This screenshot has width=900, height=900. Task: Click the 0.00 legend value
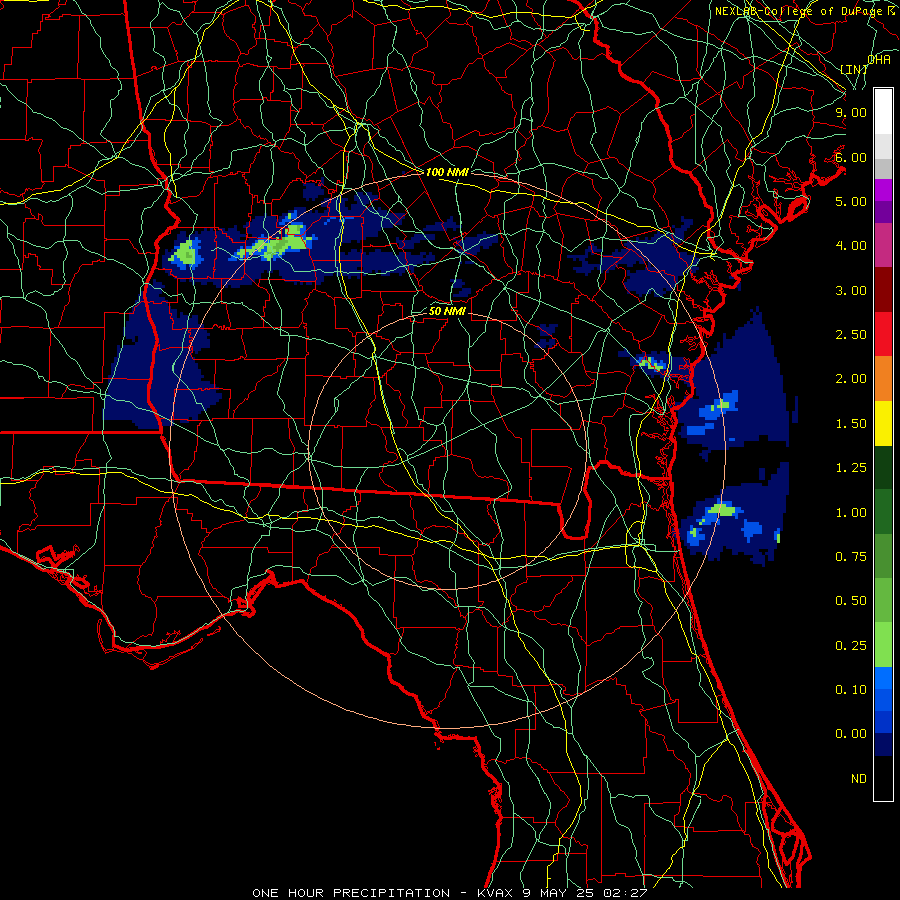click(x=851, y=734)
